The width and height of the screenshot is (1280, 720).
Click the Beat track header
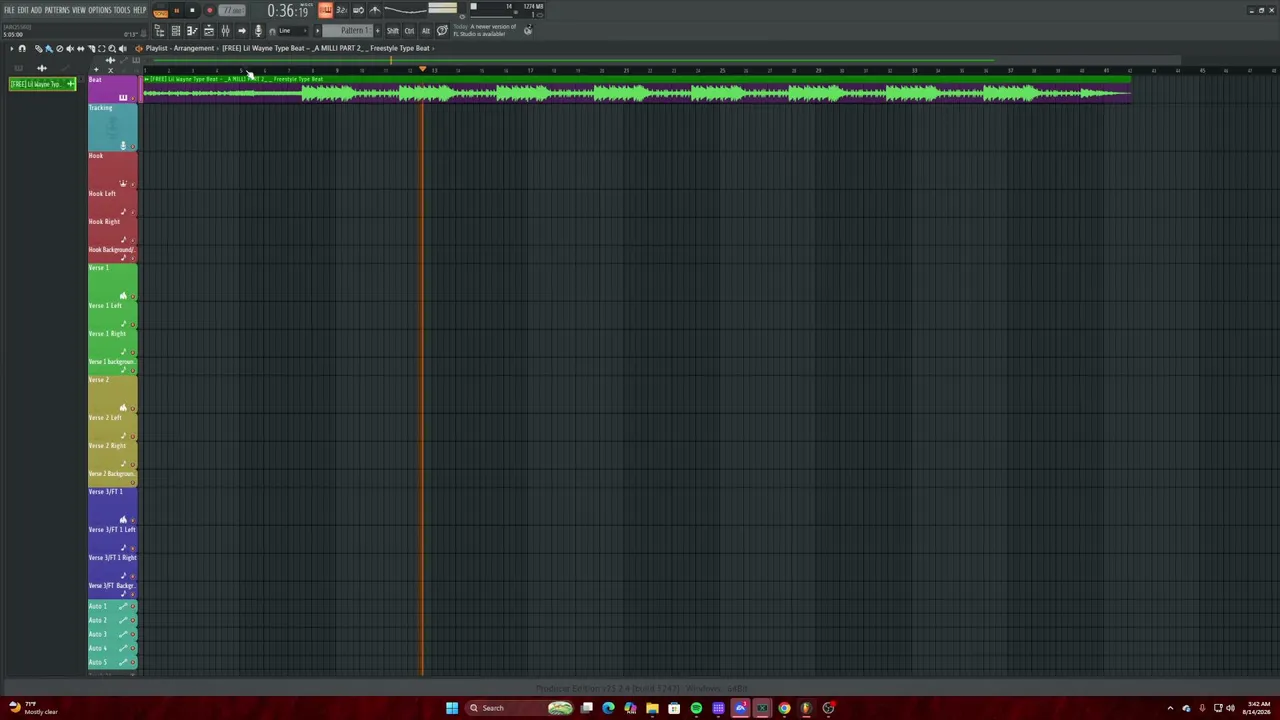coord(112,89)
